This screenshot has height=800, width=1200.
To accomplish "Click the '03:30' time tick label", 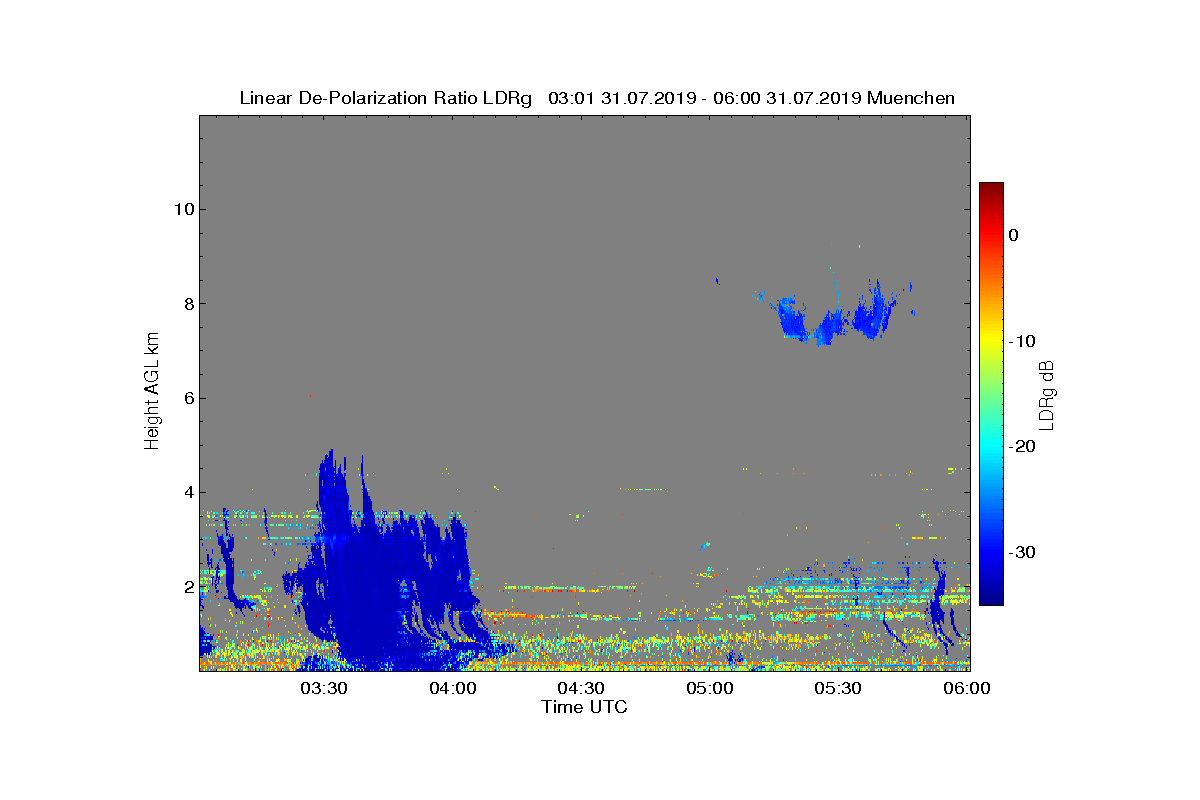I will pyautogui.click(x=323, y=689).
